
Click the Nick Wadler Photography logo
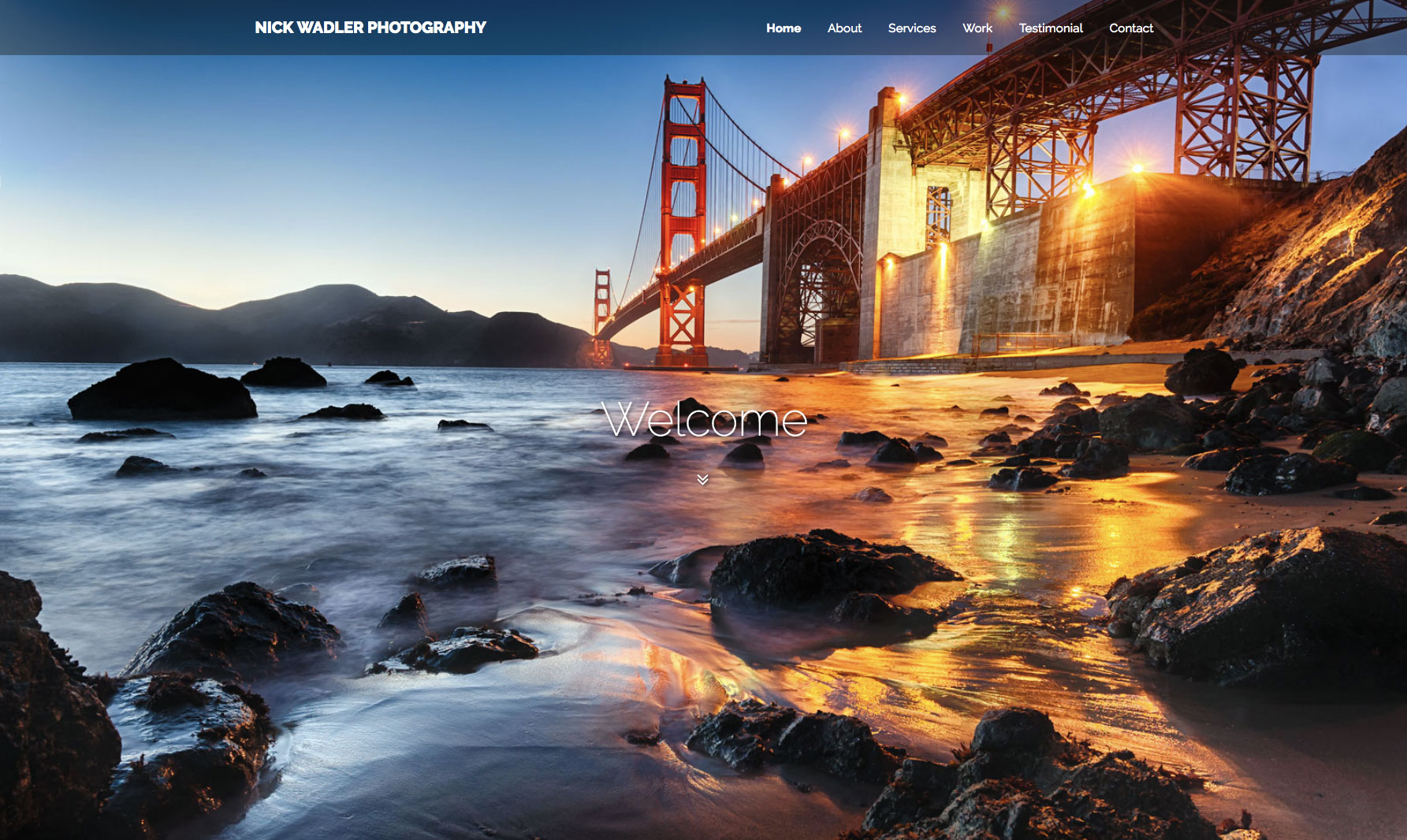point(370,28)
